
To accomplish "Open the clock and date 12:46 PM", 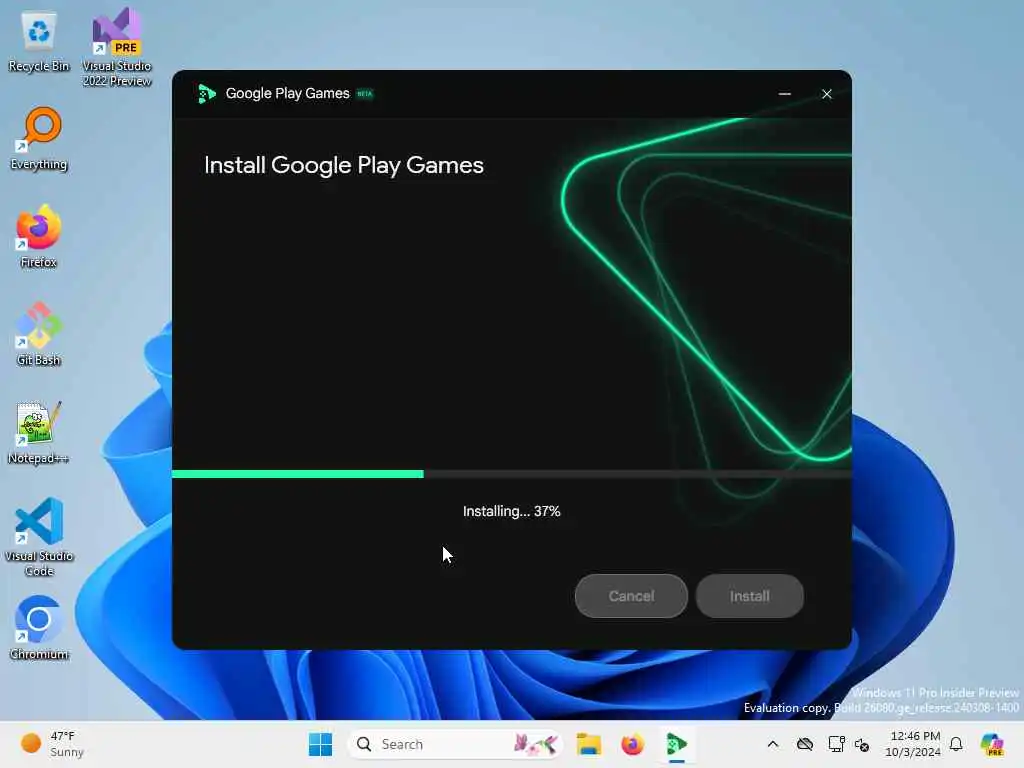I will point(912,744).
